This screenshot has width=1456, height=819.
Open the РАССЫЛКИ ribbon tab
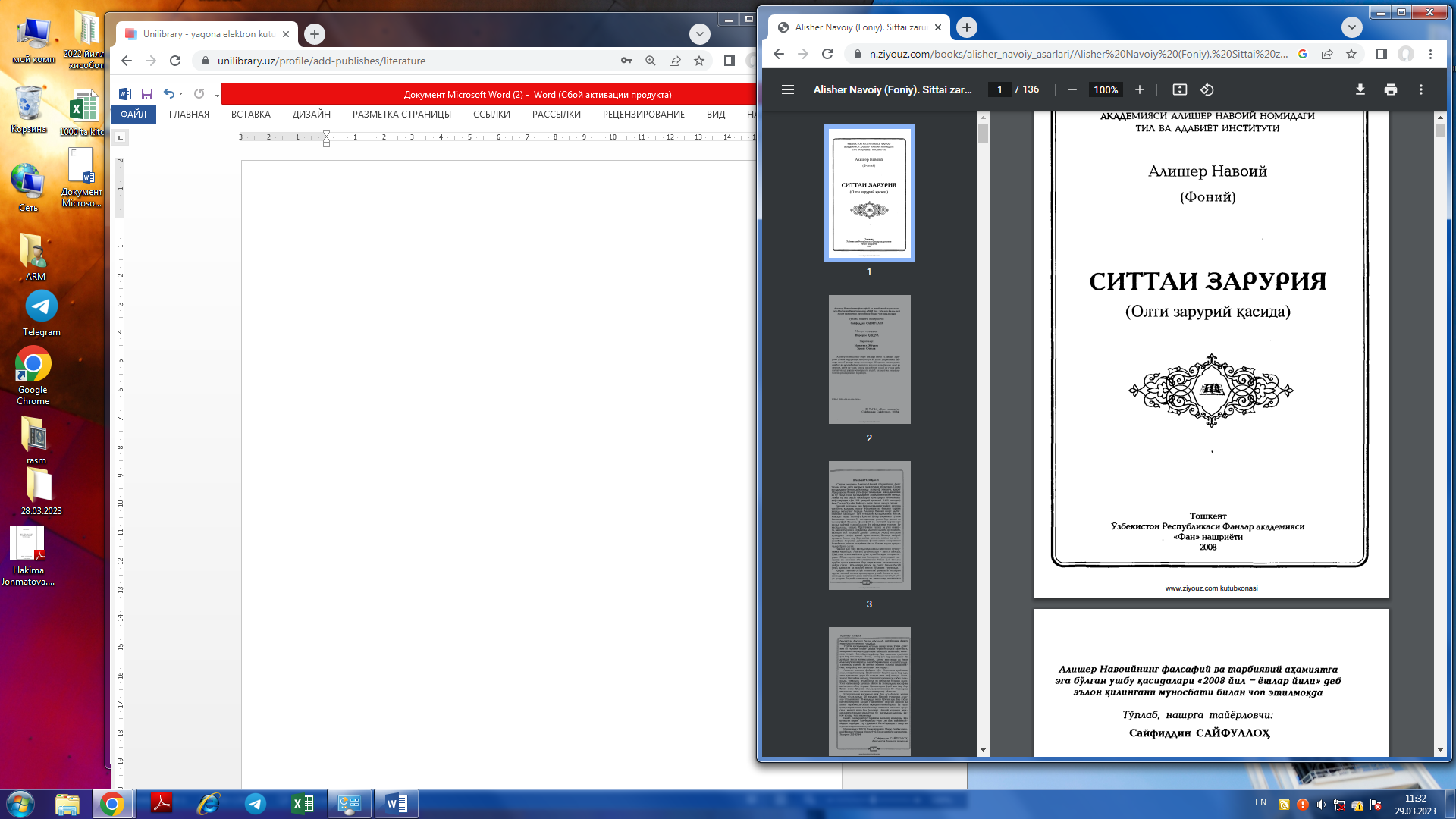[556, 115]
